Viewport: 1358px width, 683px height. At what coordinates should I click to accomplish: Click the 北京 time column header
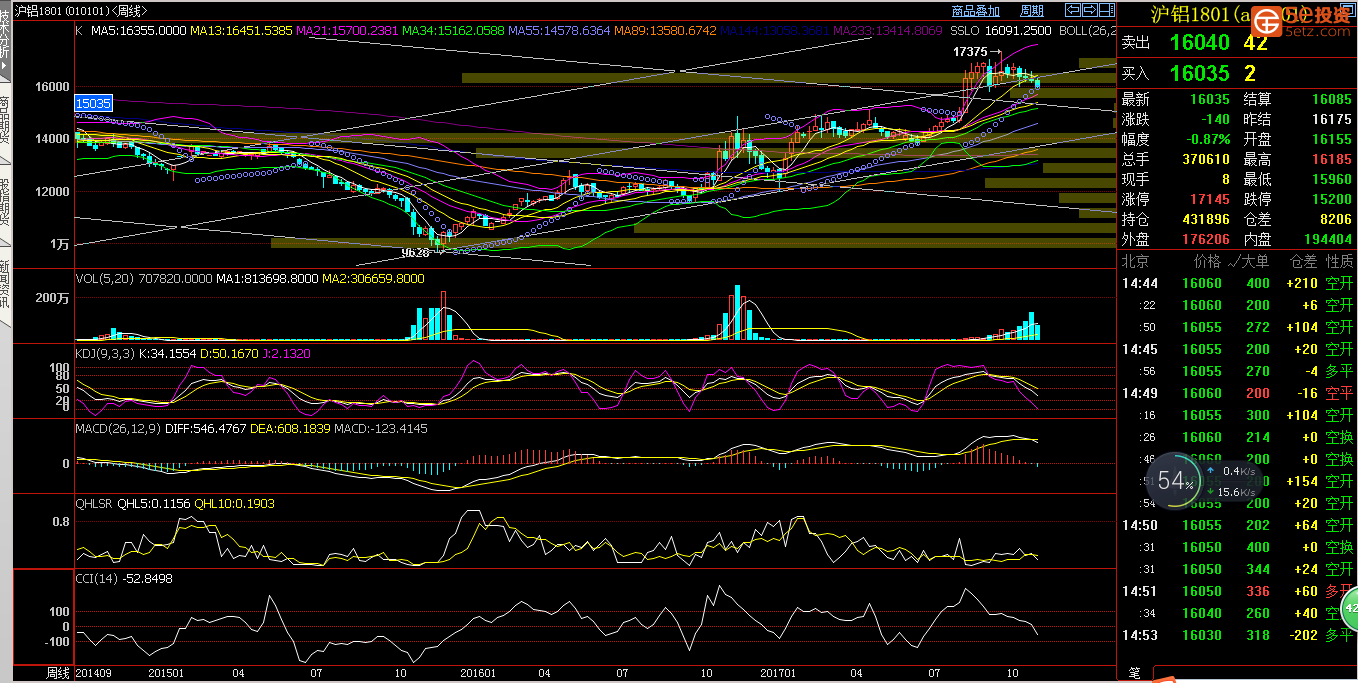click(1135, 261)
